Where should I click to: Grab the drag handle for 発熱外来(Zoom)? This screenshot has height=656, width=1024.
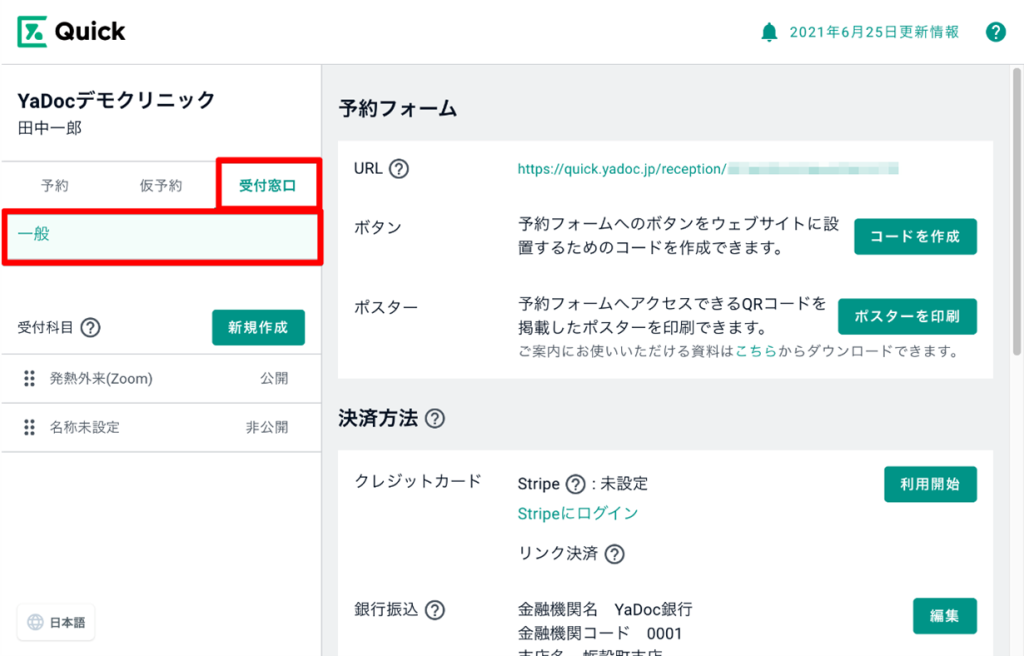(29, 378)
